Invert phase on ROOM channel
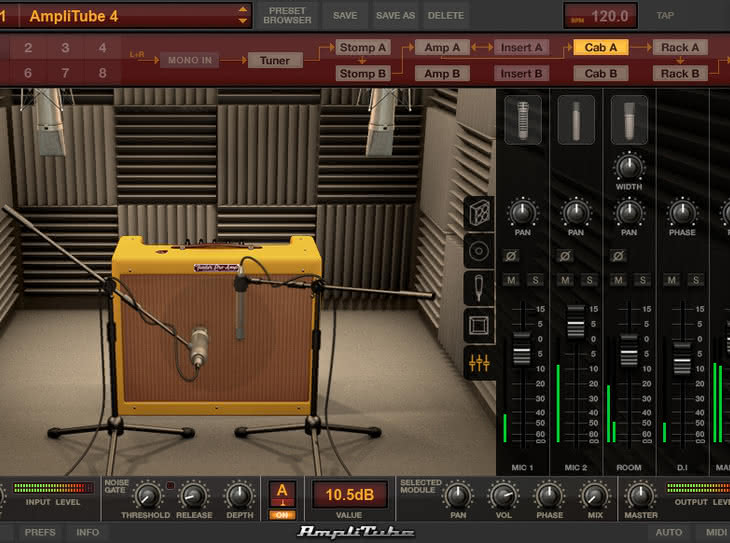This screenshot has height=543, width=730. pos(618,256)
